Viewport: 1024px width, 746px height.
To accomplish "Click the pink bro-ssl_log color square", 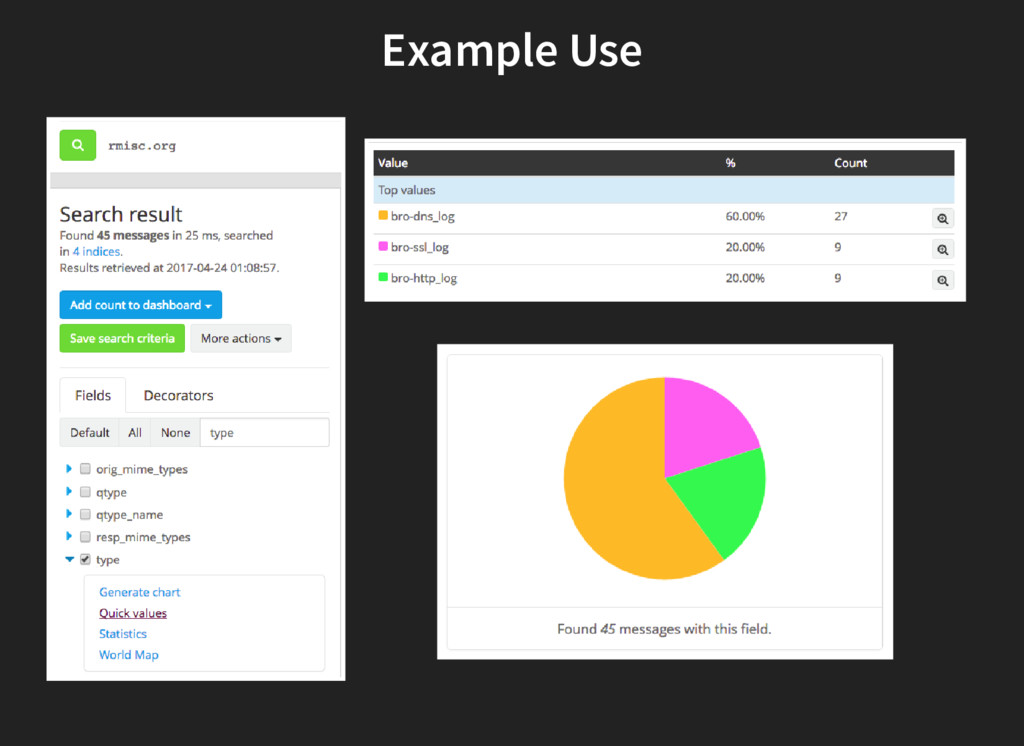I will pos(383,246).
